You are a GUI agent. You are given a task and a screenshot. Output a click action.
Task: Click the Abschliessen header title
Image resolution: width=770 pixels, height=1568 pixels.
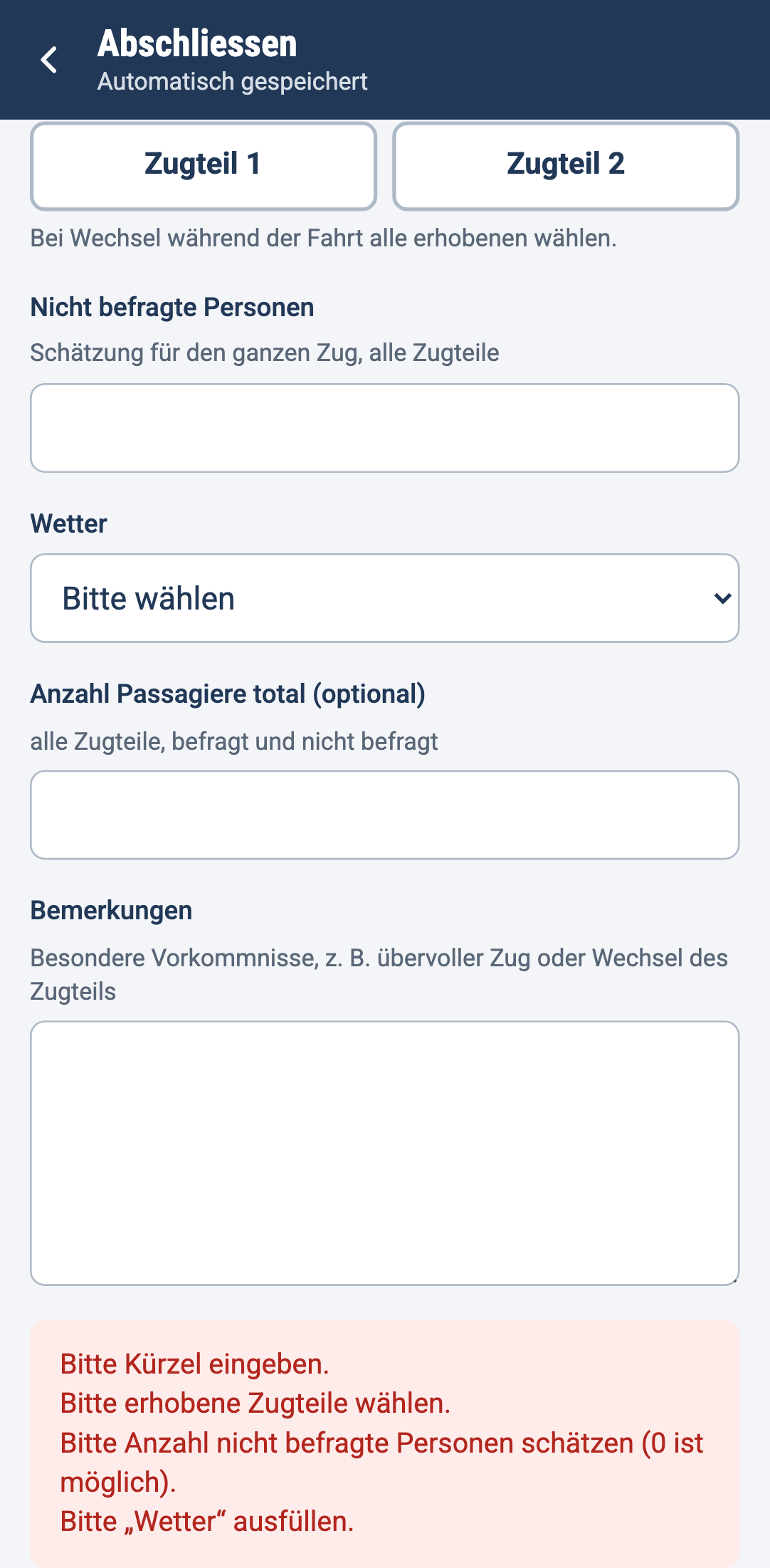click(197, 43)
